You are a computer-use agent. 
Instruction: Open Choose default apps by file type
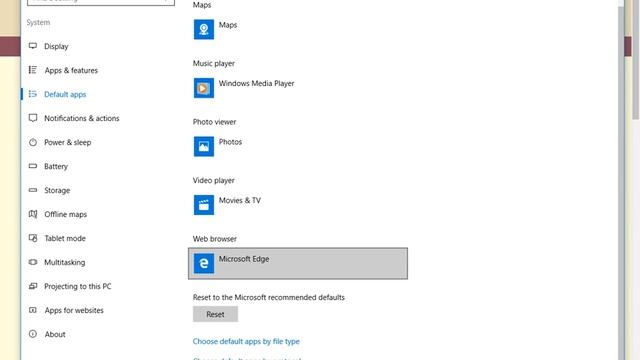click(x=246, y=341)
